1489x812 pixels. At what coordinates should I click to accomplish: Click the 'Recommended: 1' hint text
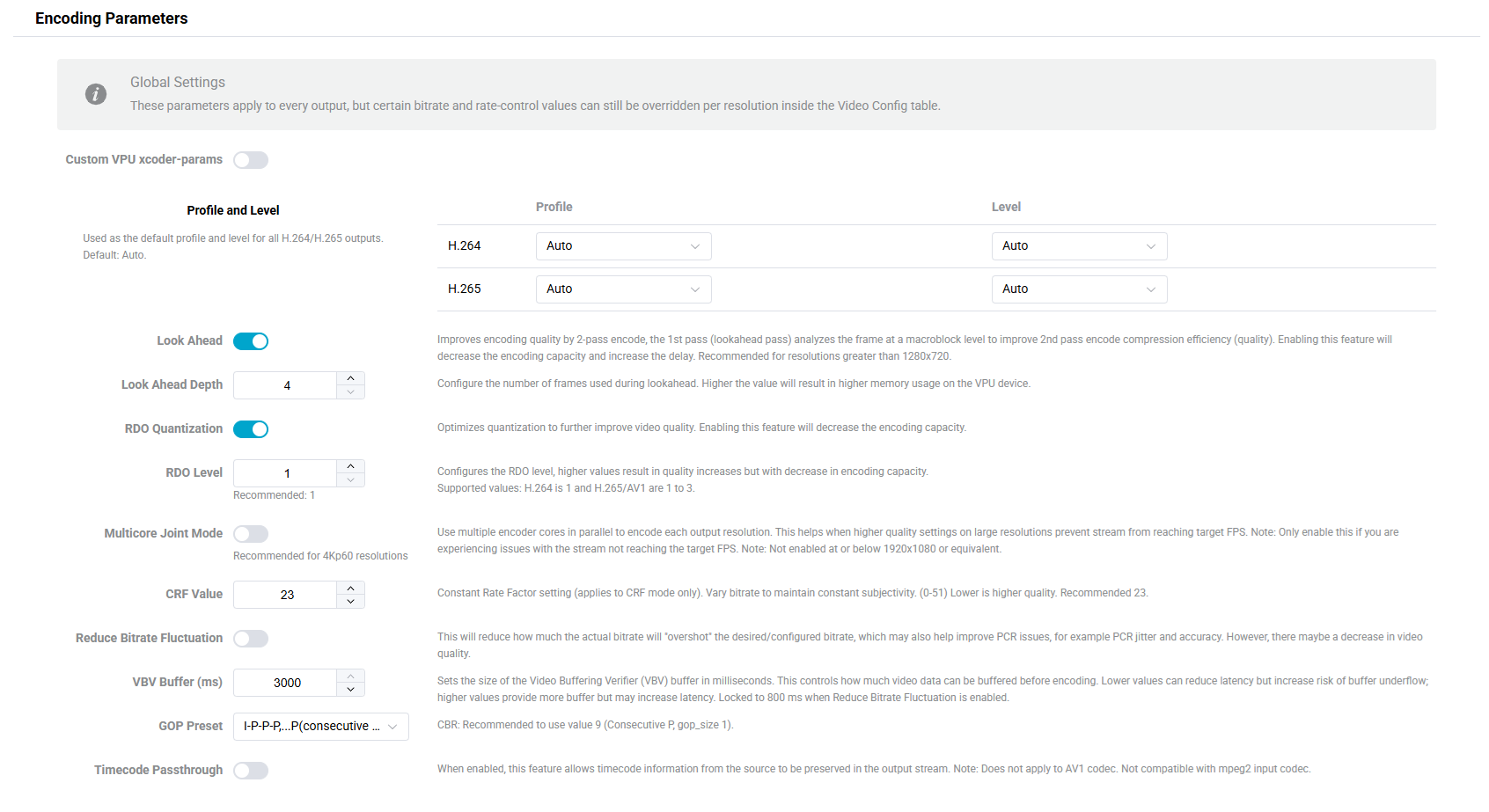[274, 495]
